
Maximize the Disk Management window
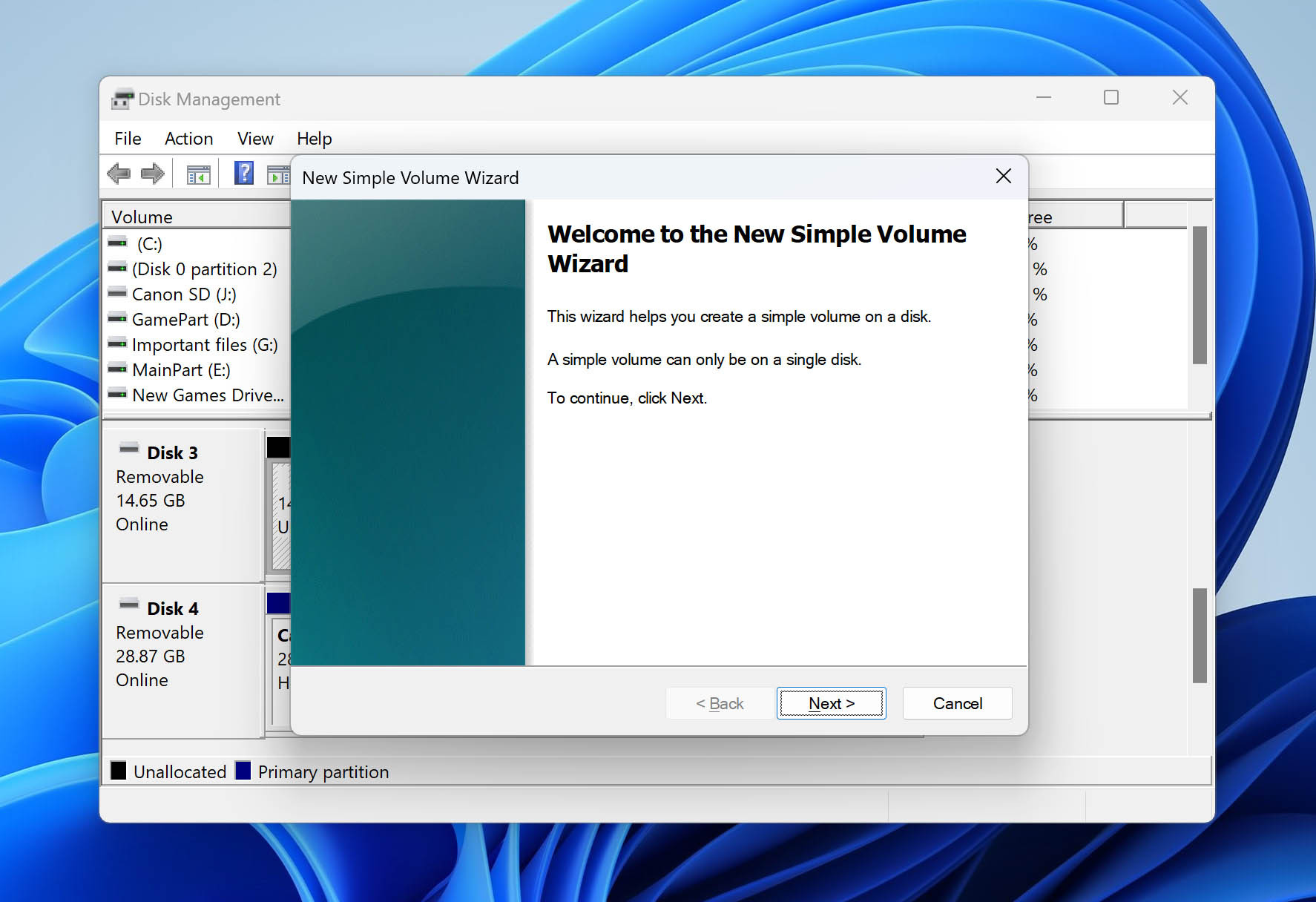pyautogui.click(x=1111, y=97)
